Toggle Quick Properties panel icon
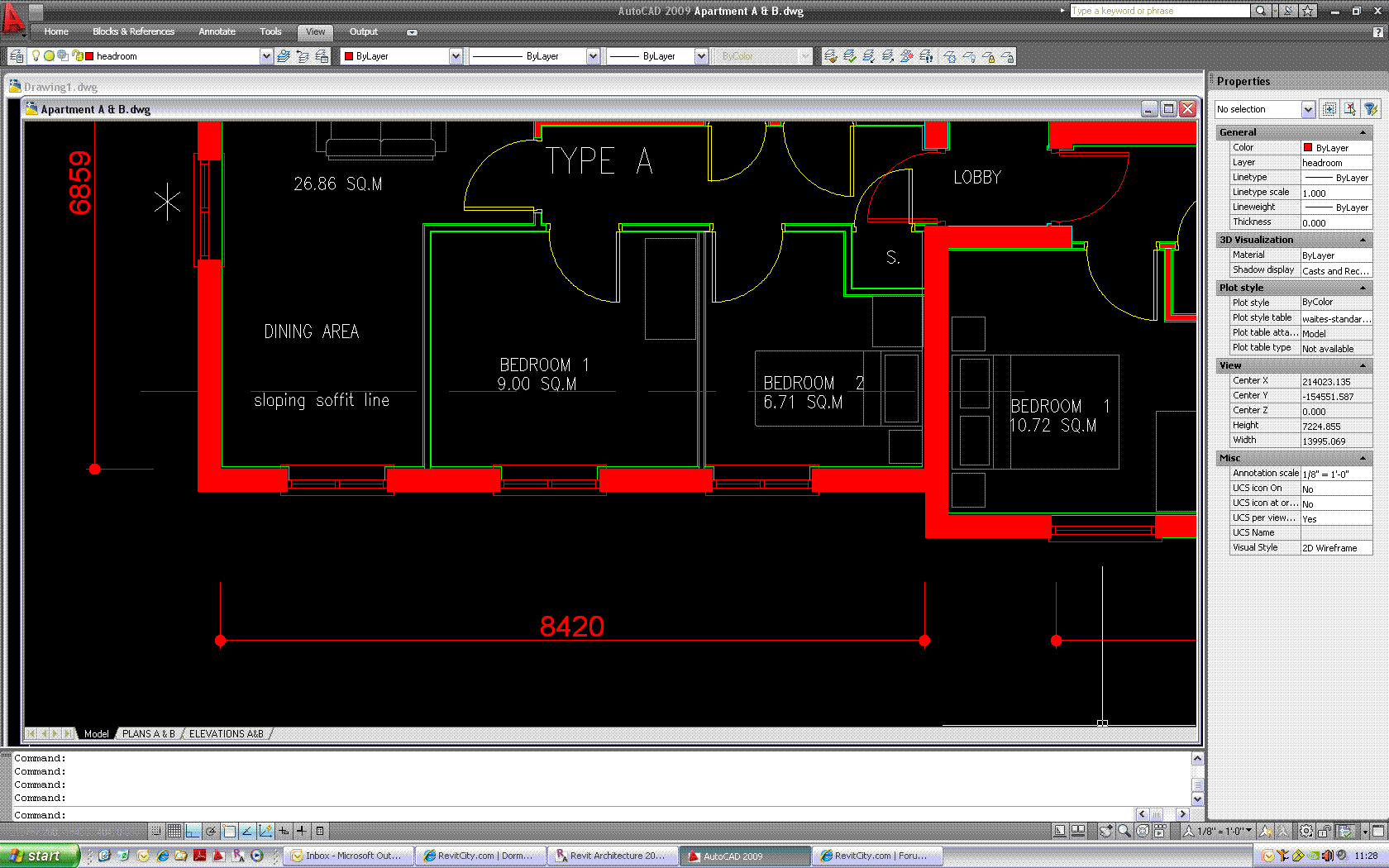Image resolution: width=1389 pixels, height=868 pixels. 320,831
